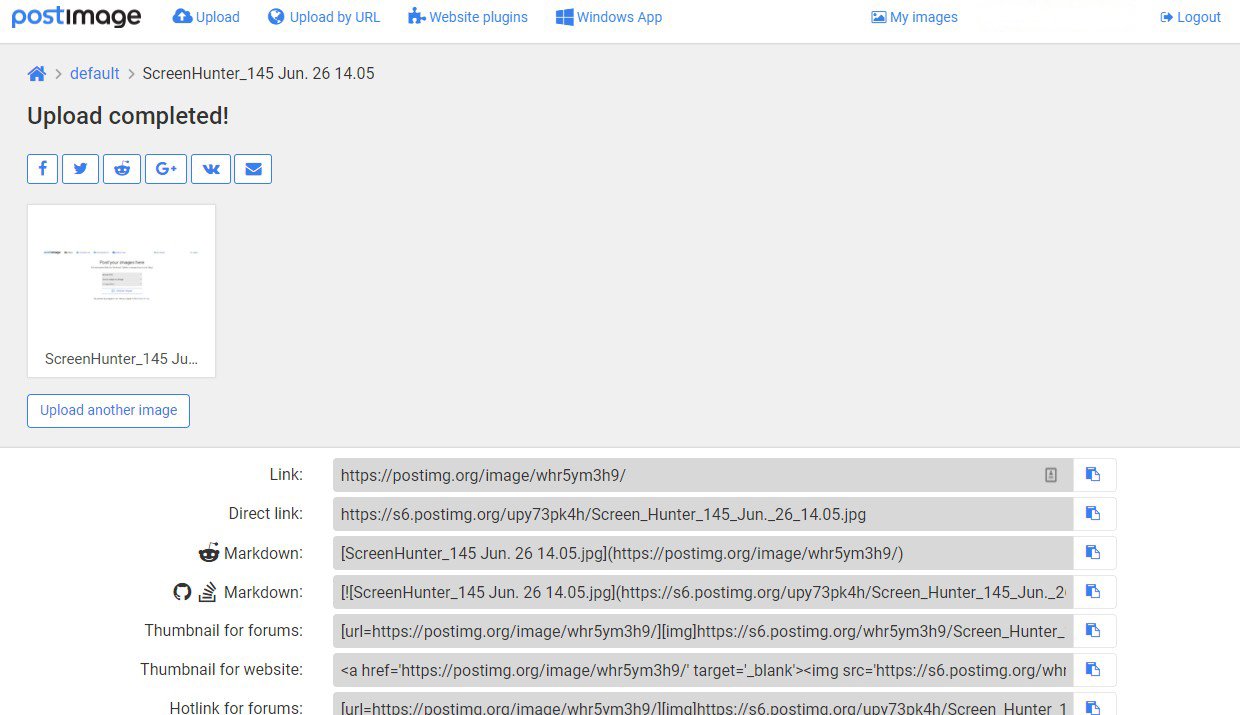Click the Upload completed! heading

[128, 116]
